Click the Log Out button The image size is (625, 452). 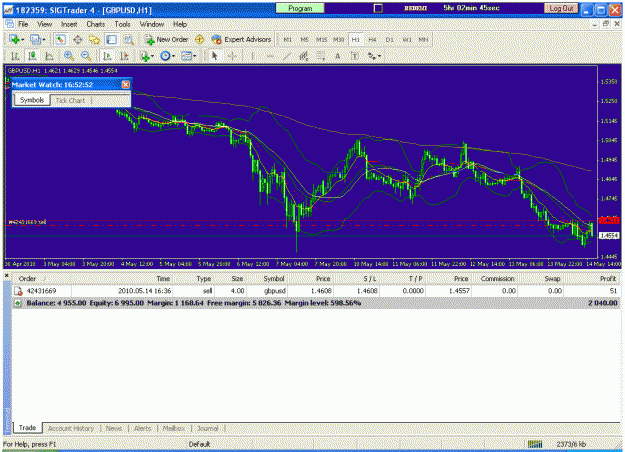coord(561,8)
